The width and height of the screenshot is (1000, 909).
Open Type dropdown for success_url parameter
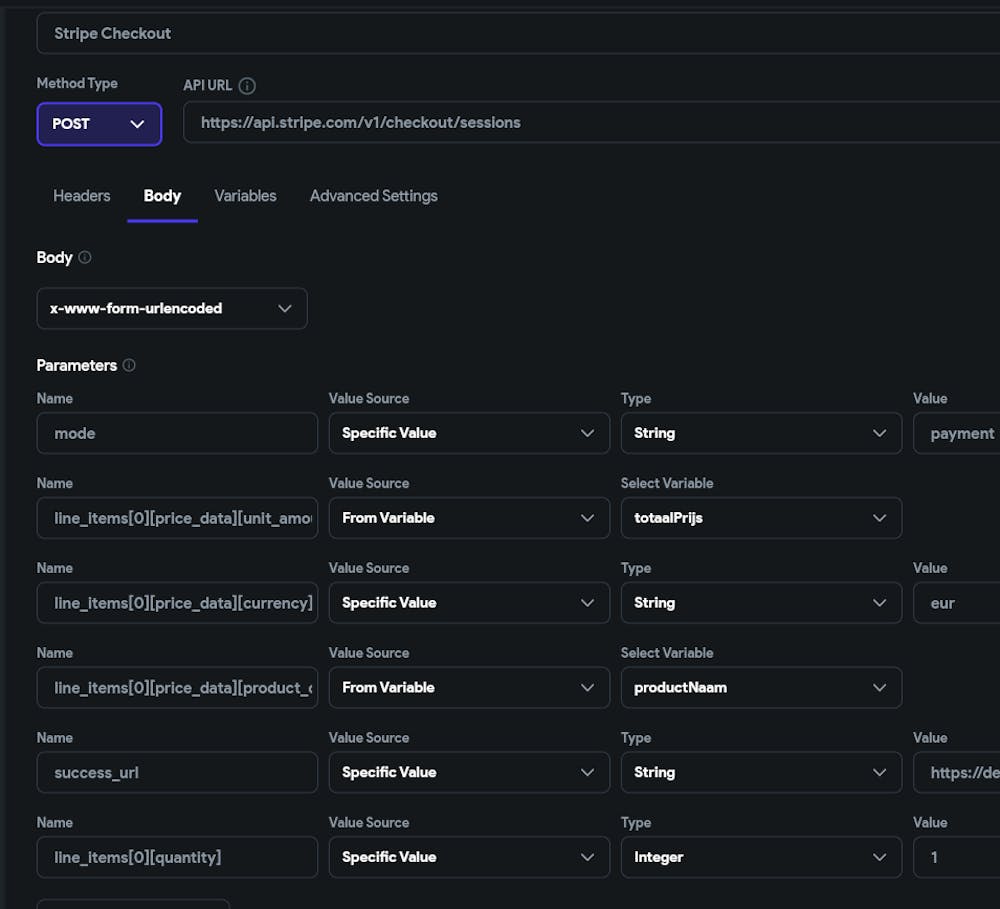click(x=761, y=772)
